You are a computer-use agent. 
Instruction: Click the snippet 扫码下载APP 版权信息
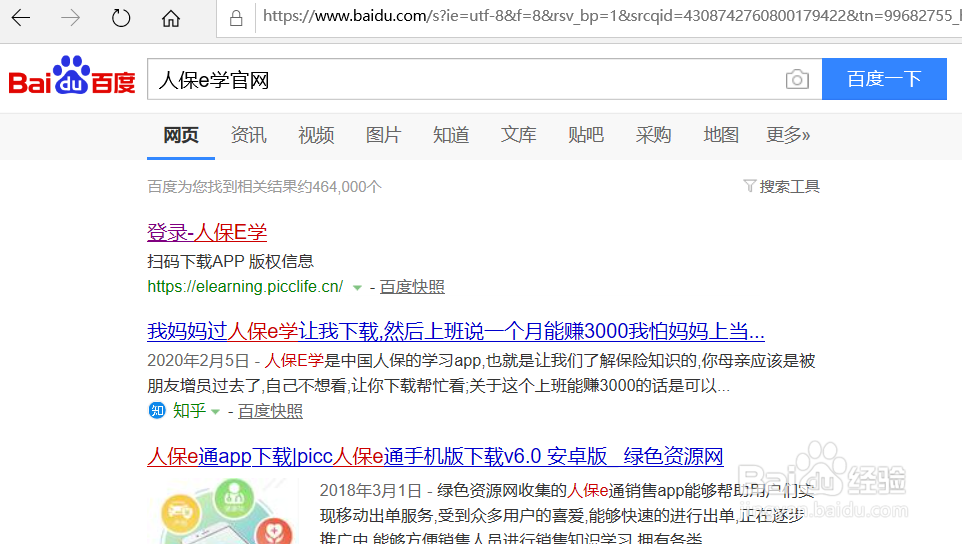coord(231,261)
